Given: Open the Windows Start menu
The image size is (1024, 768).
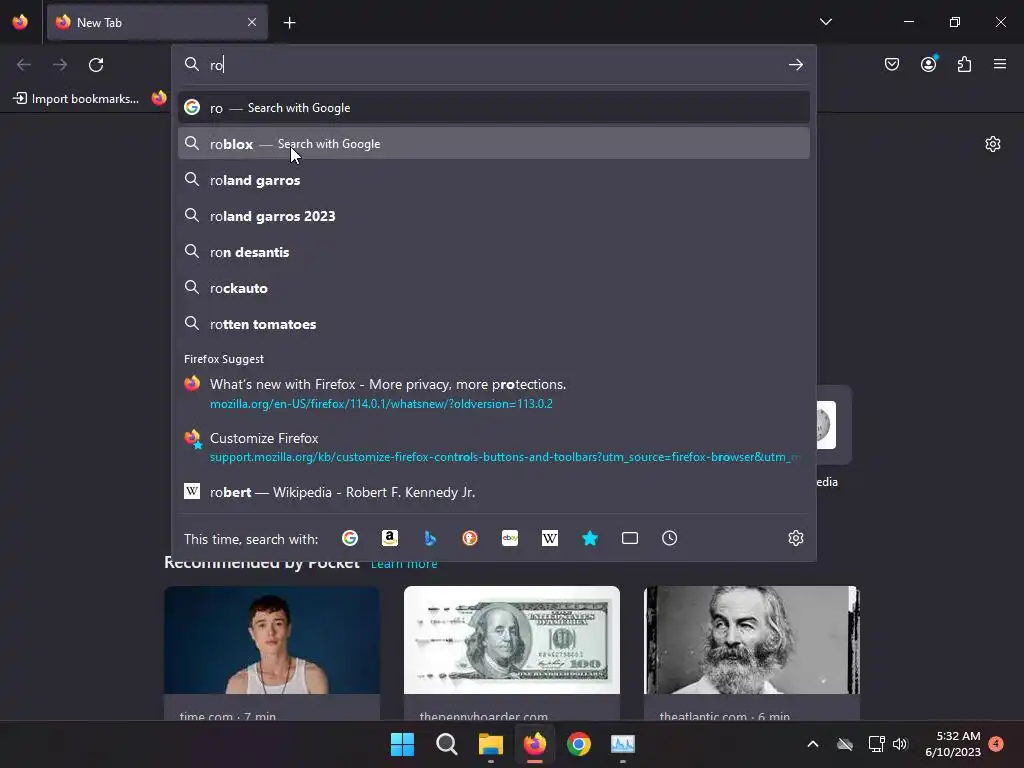Looking at the screenshot, I should [402, 744].
